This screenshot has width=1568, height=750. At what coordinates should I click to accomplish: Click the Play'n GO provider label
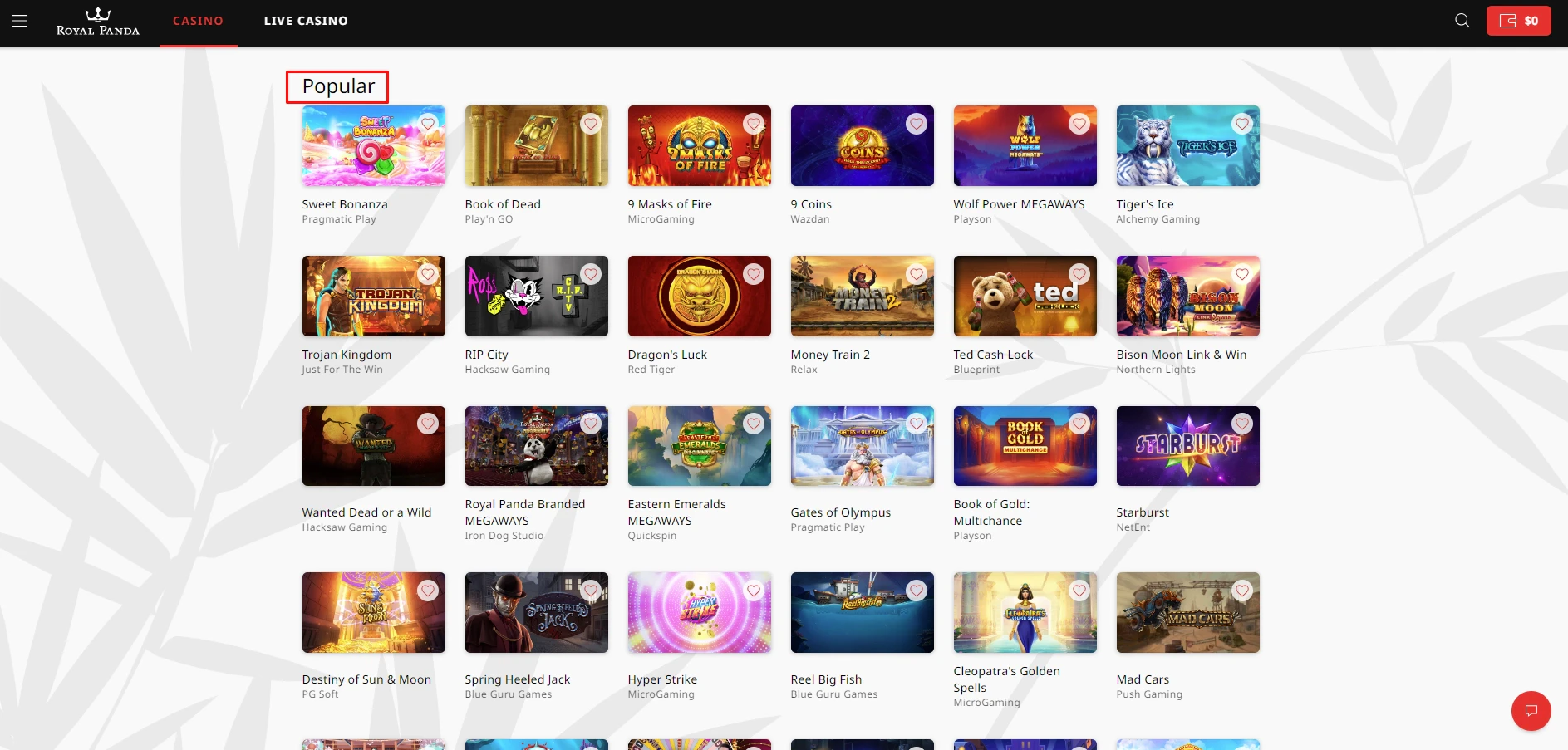[489, 219]
